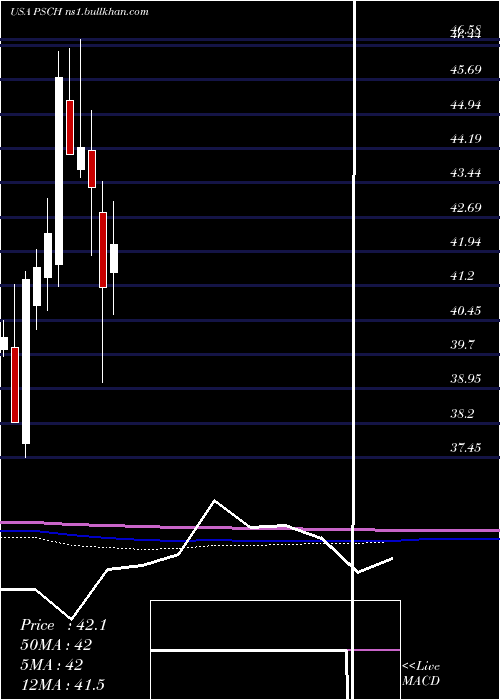The width and height of the screenshot is (500, 700).
Task: Click the peak of the white indicator line
Action: click(x=215, y=500)
